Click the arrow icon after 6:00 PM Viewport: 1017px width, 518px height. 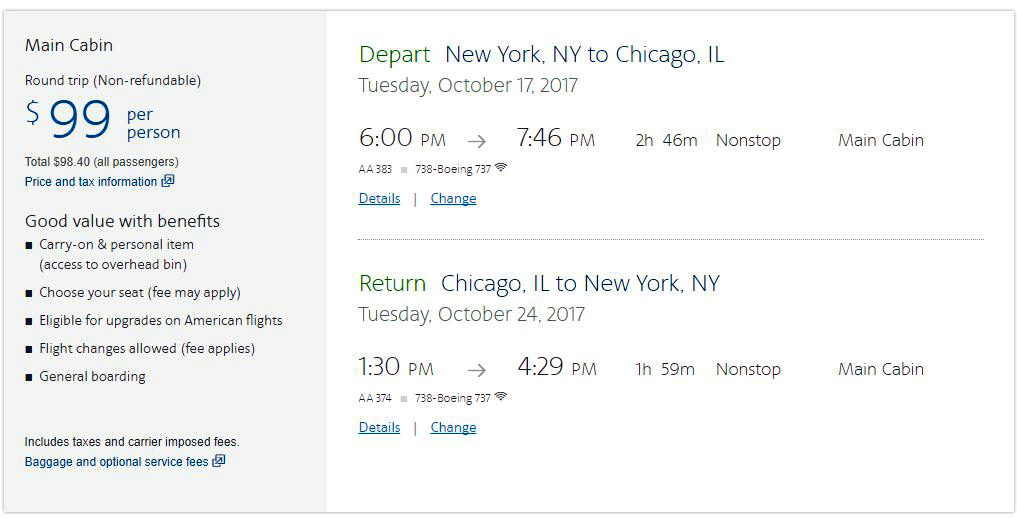tap(476, 141)
